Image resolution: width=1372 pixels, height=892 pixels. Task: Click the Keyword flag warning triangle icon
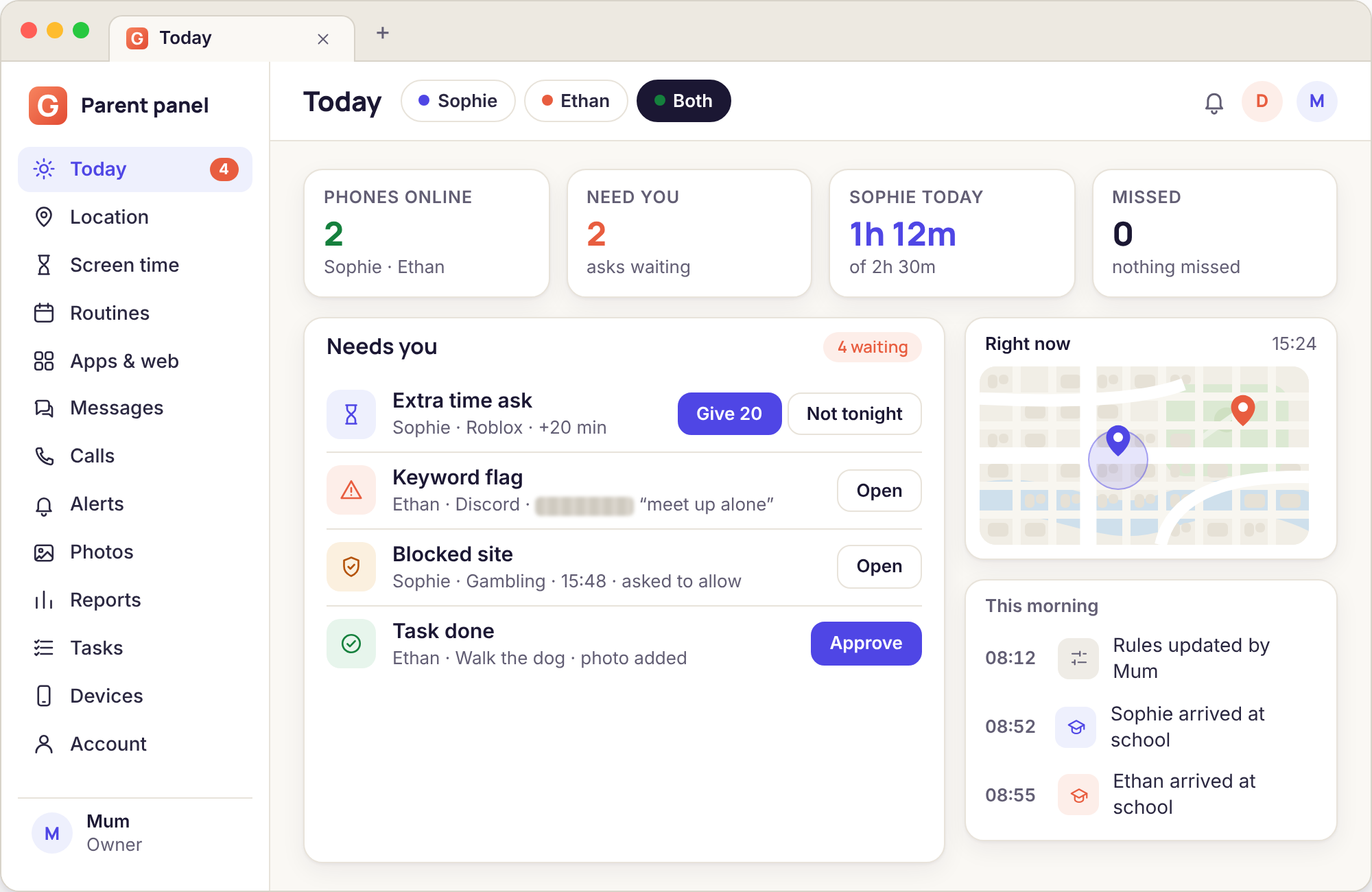351,490
